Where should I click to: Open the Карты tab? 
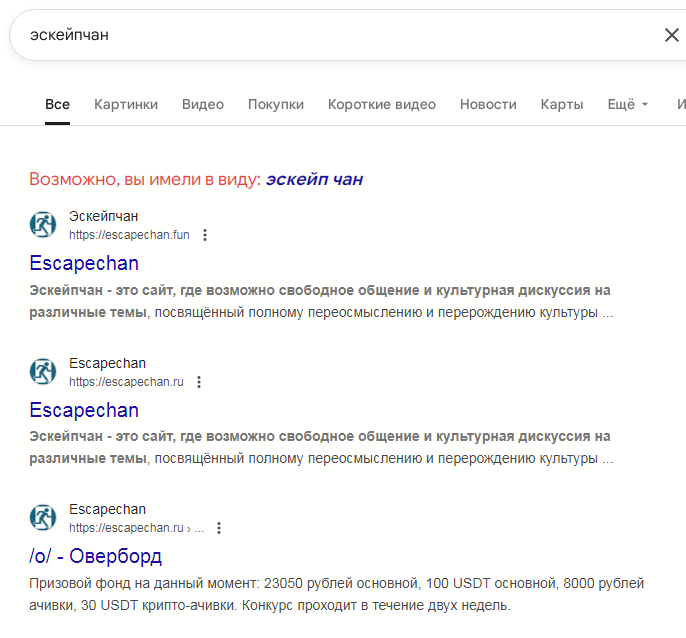(562, 104)
